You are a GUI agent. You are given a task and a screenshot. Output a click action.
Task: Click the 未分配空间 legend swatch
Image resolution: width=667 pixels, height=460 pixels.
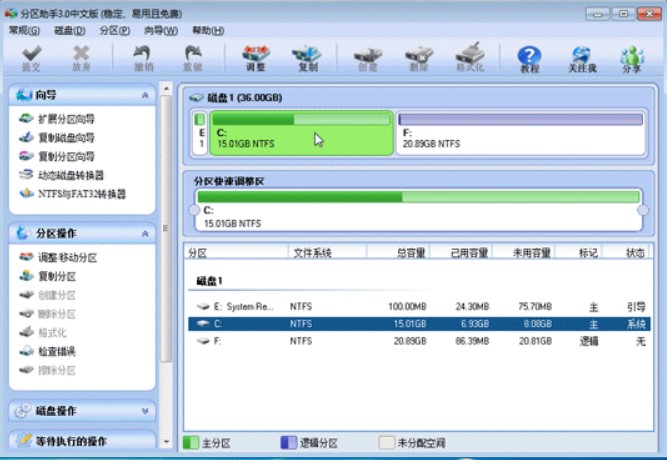click(387, 443)
